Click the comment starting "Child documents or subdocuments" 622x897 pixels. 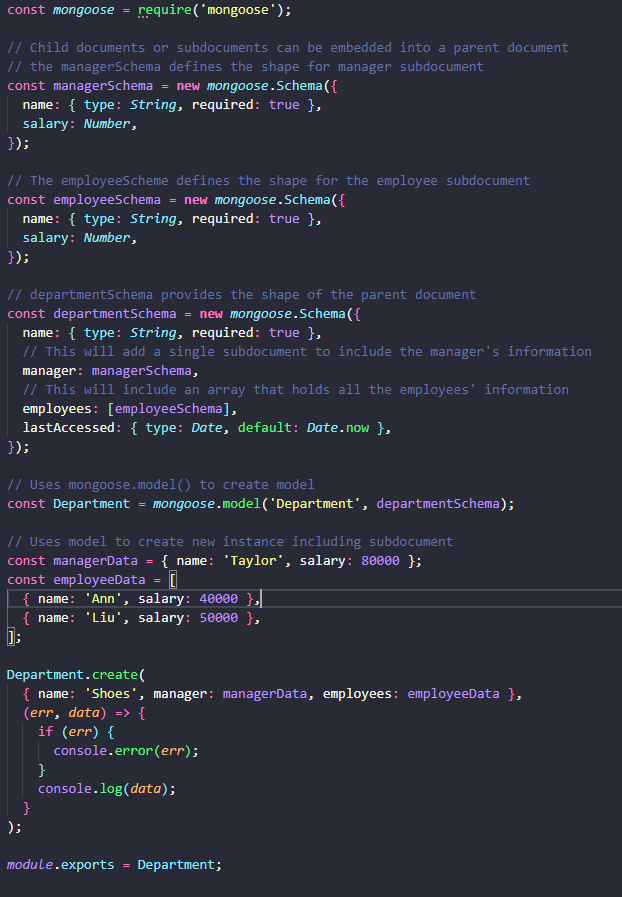tap(288, 47)
